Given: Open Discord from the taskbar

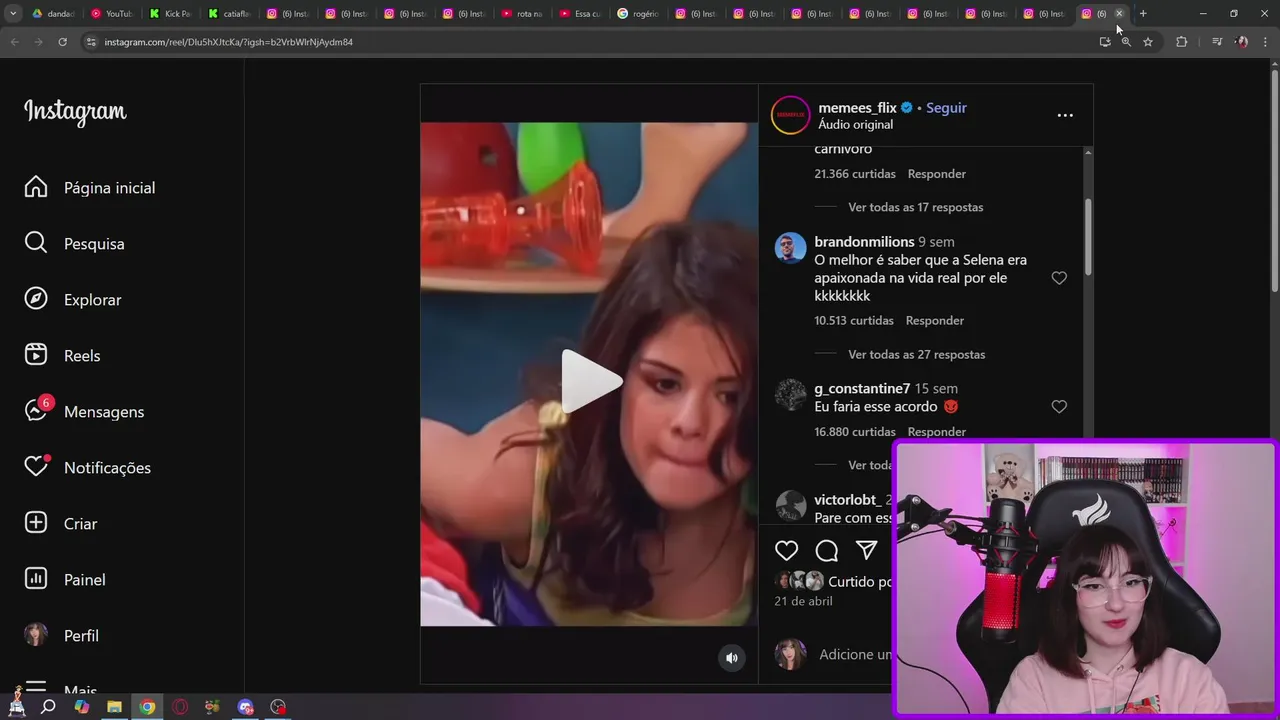Looking at the screenshot, I should click(x=245, y=707).
